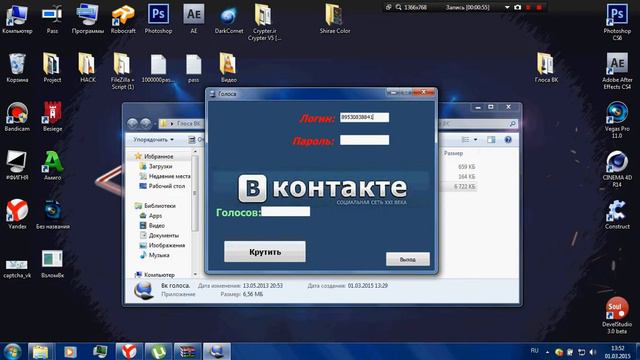The image size is (640, 360).
Task: Open File Explorer from the taskbar
Action: pyautogui.click(x=40, y=351)
